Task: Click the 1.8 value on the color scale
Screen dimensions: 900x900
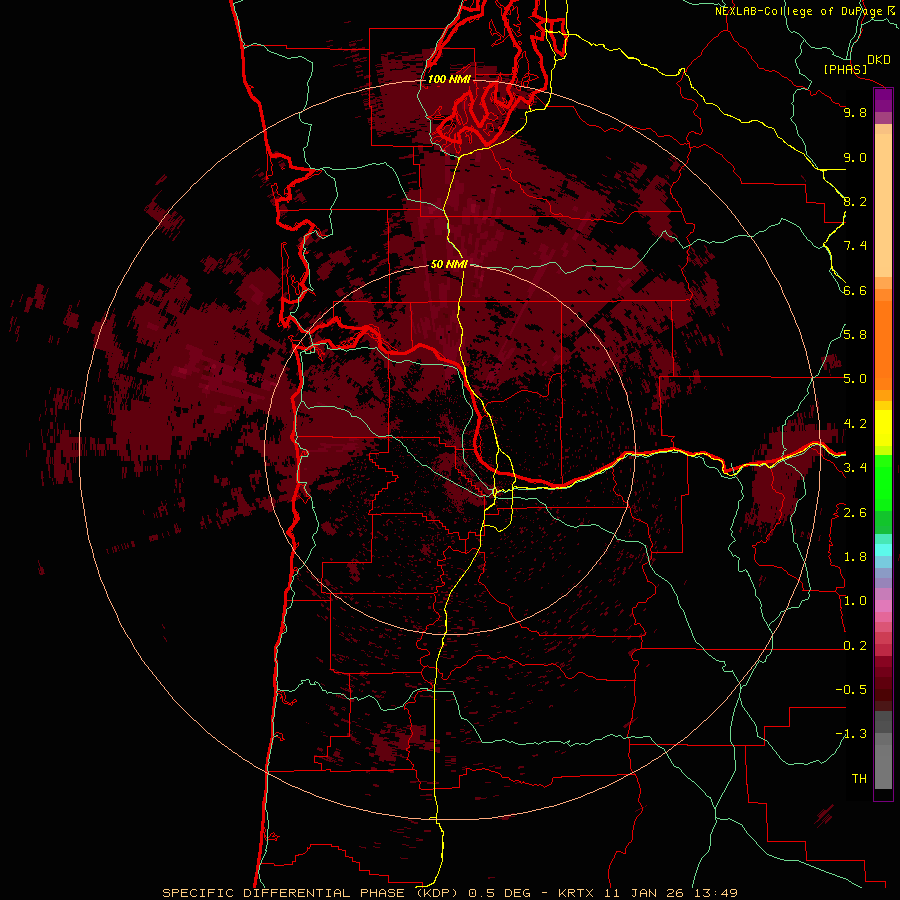Action: click(855, 557)
